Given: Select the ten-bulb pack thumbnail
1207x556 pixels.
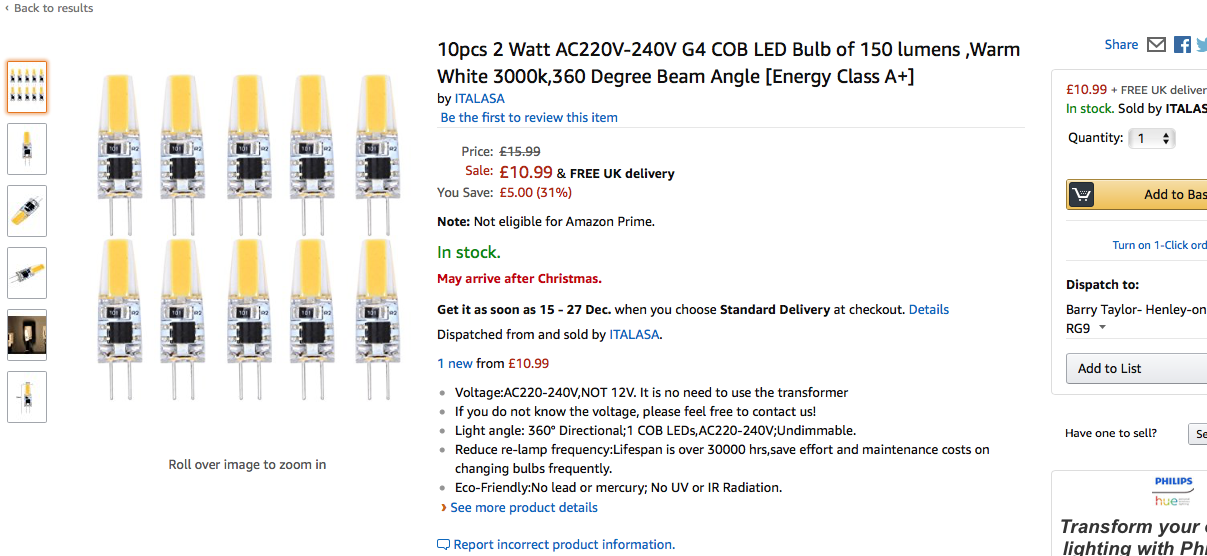Looking at the screenshot, I should pyautogui.click(x=27, y=87).
